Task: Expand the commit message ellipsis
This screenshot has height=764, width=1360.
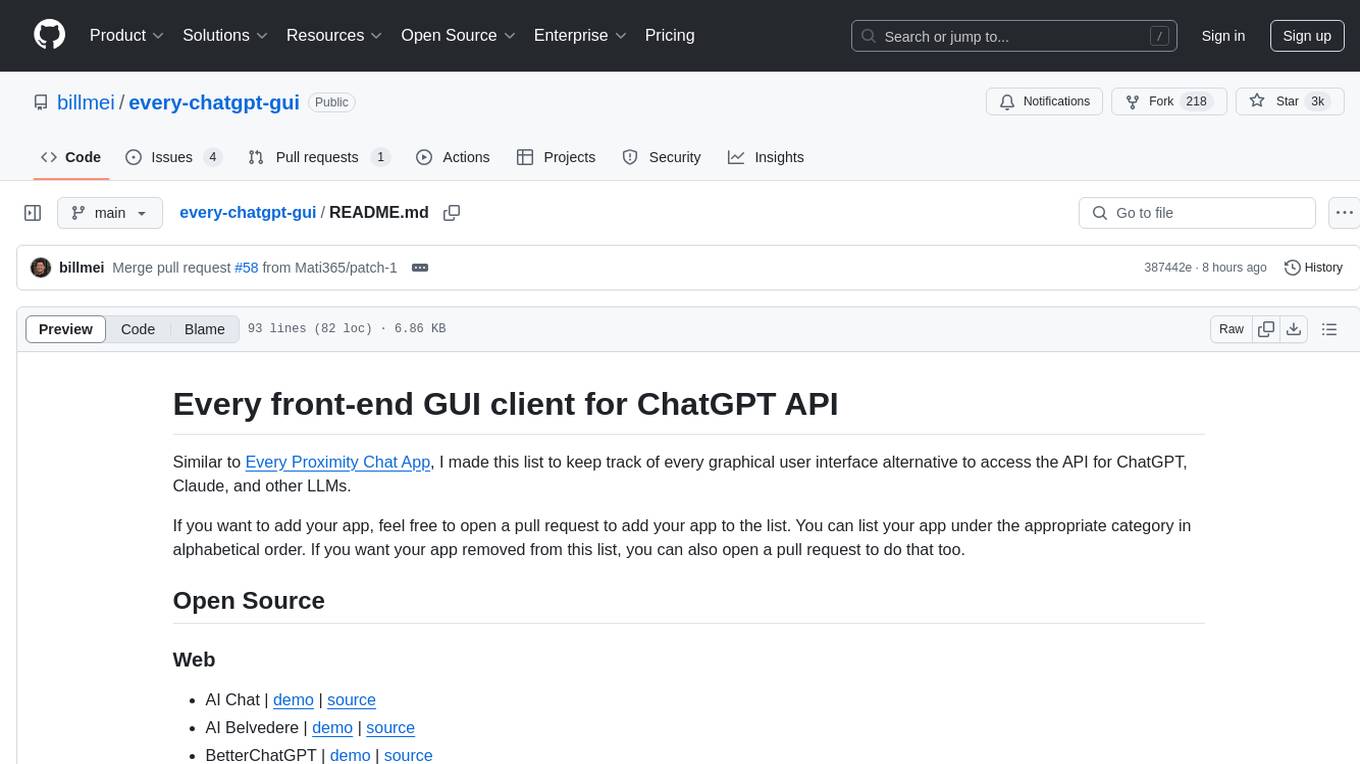Action: (x=420, y=268)
